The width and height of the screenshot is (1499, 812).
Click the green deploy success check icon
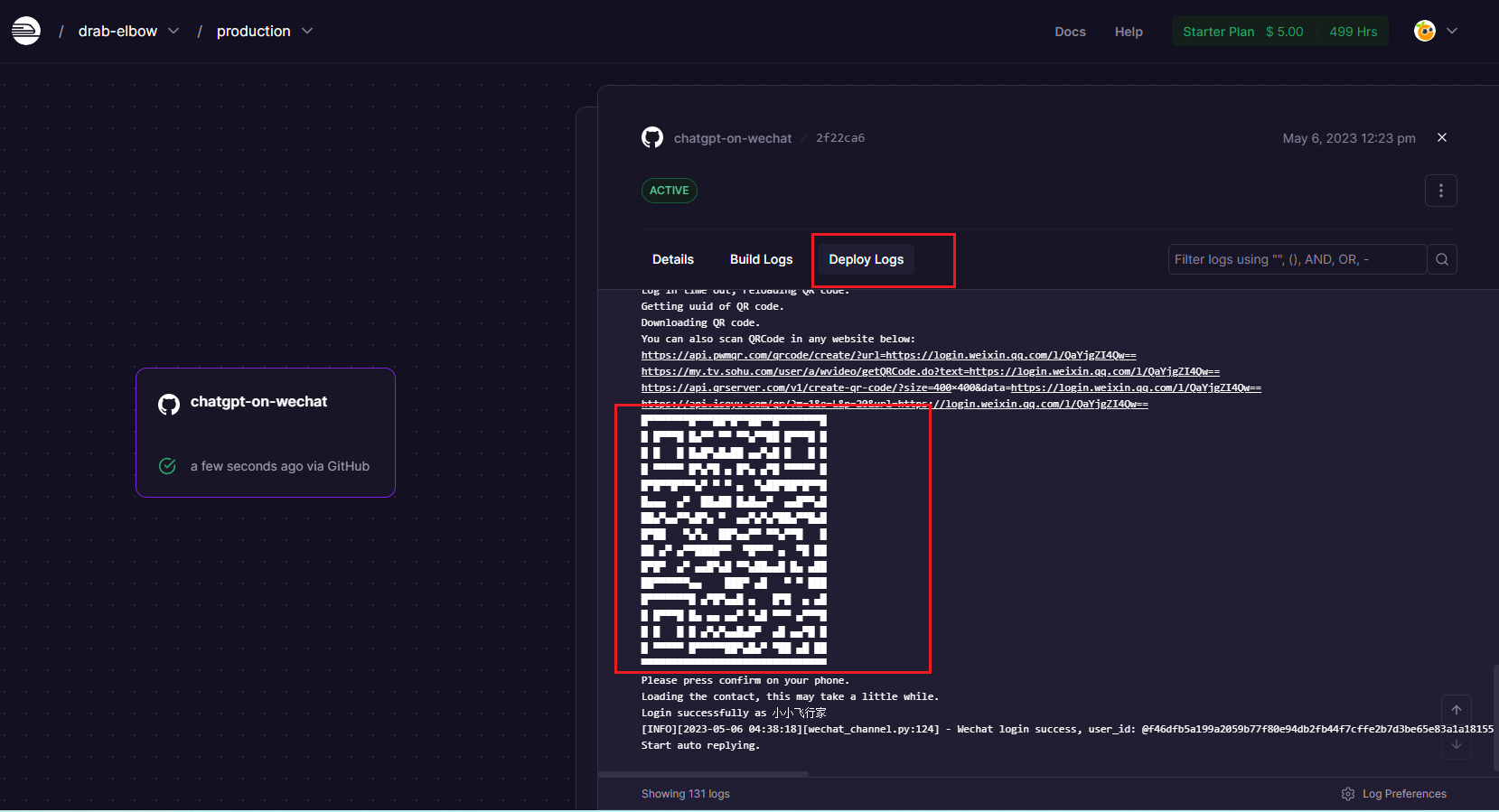point(167,466)
